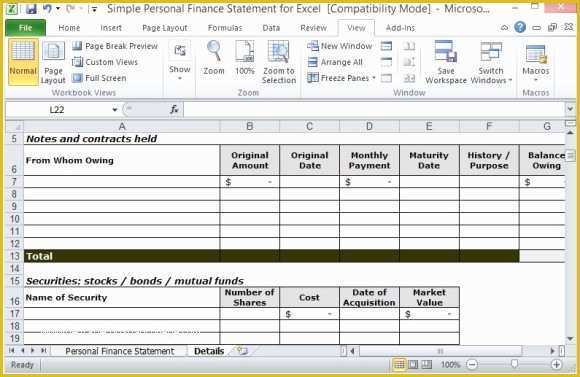Image resolution: width=580 pixels, height=377 pixels.
Task: Select column E header
Action: click(429, 127)
